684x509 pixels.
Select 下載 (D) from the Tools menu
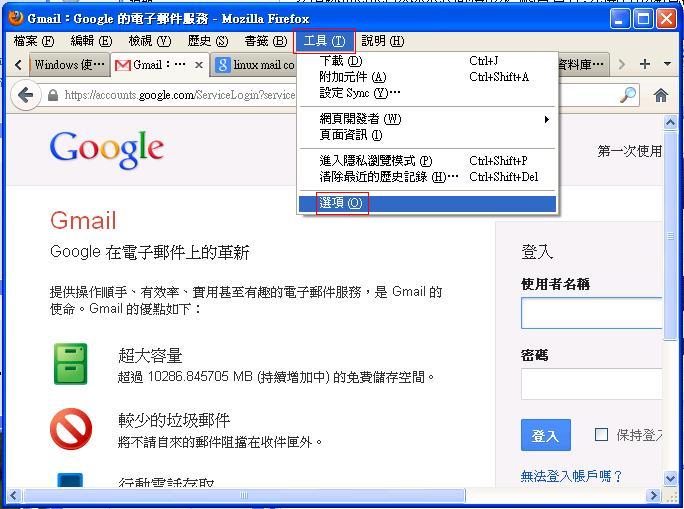(x=428, y=61)
